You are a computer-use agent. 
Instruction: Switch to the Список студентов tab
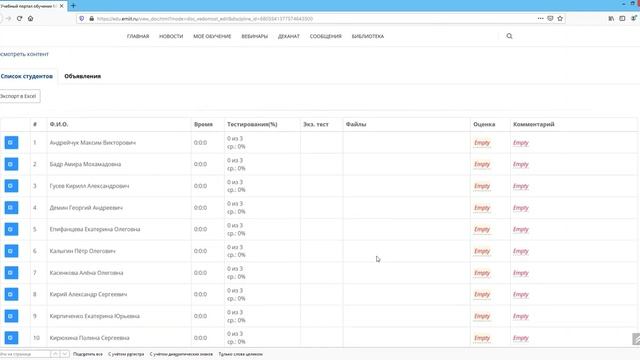tap(27, 76)
